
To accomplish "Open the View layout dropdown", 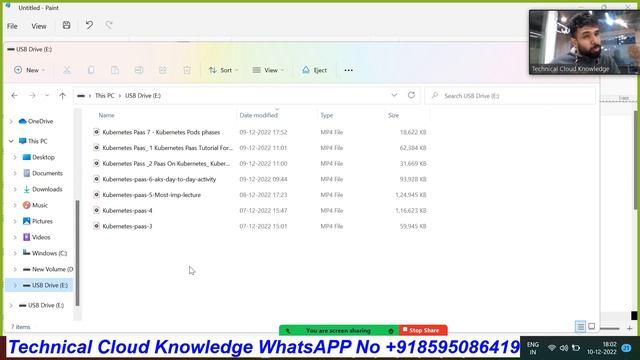I will point(268,70).
